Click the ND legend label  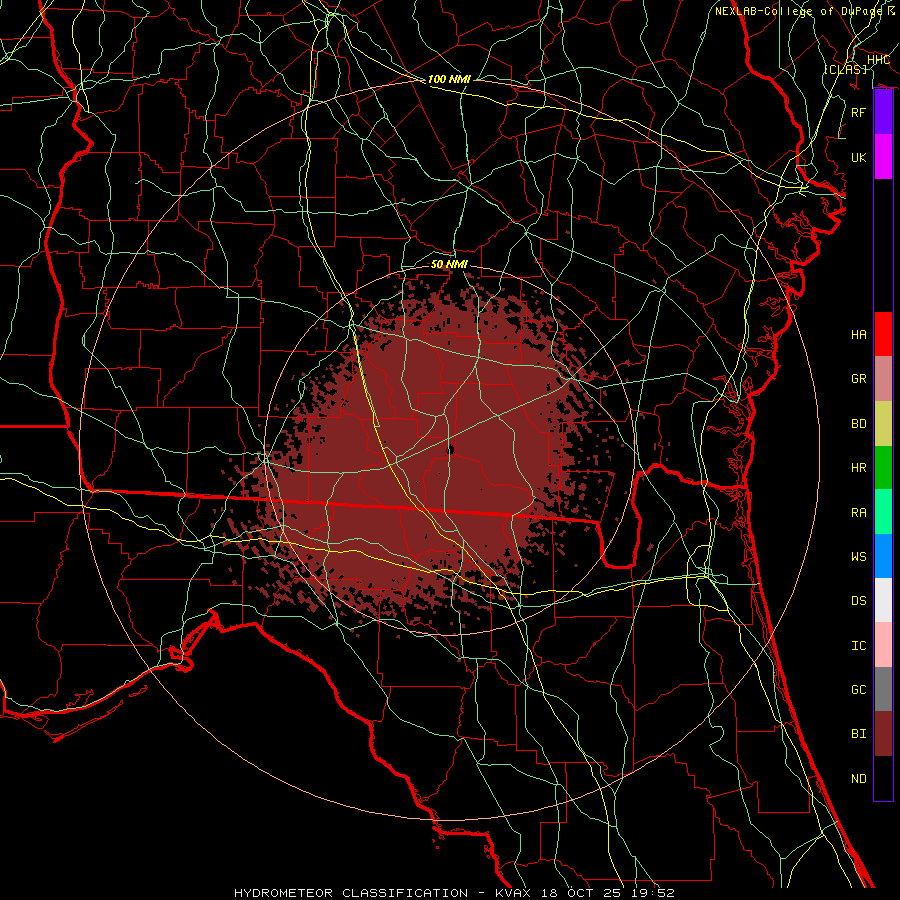[x=858, y=779]
